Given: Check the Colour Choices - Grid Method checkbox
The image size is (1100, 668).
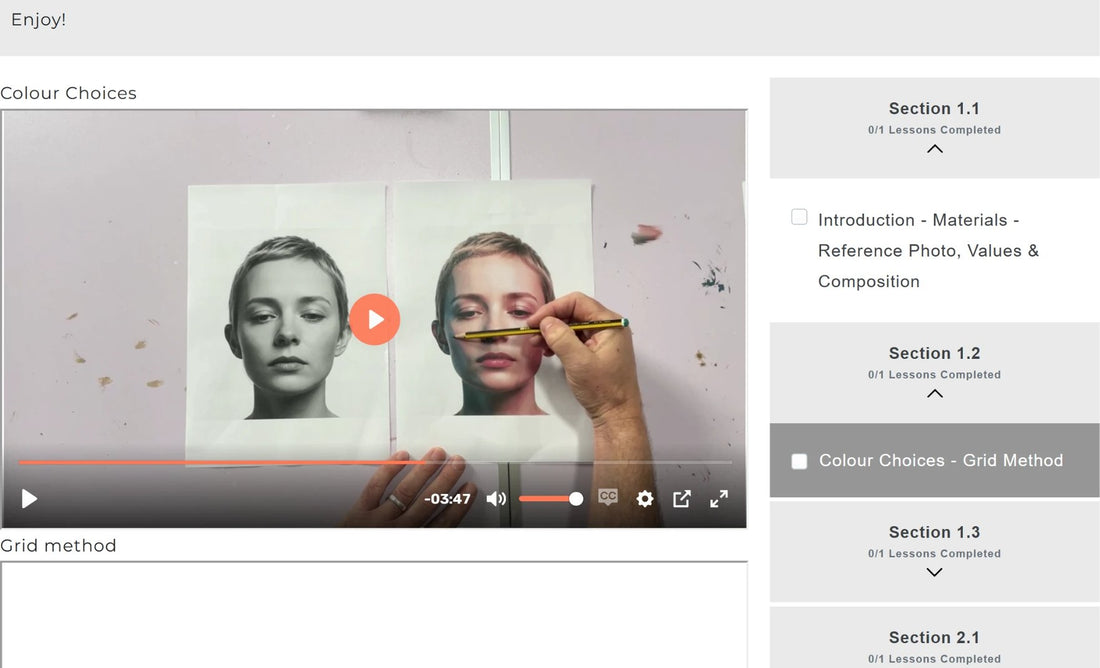Looking at the screenshot, I should (799, 461).
